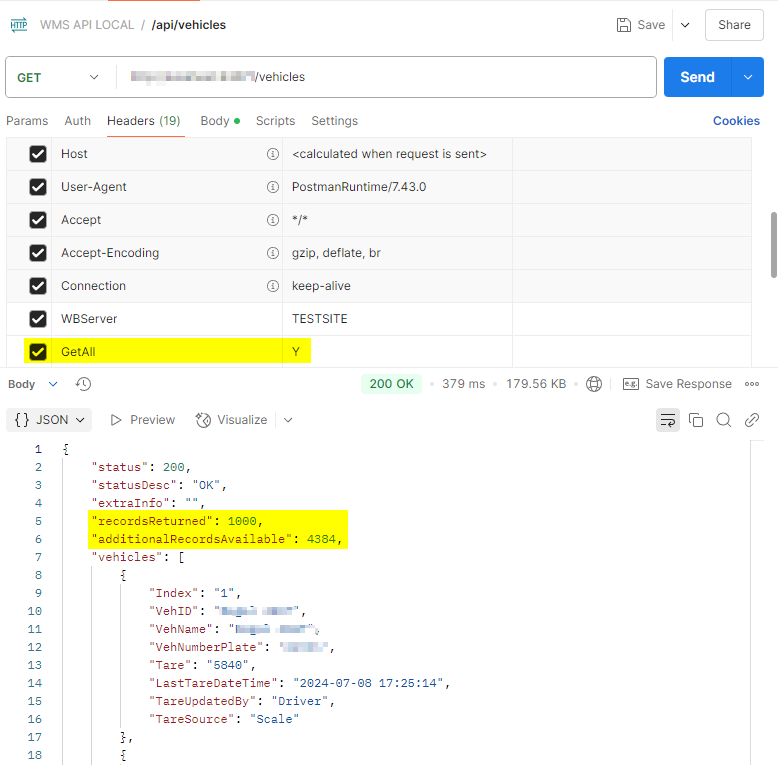
Task: Click the 179.56 KB response size
Action: coord(536,384)
